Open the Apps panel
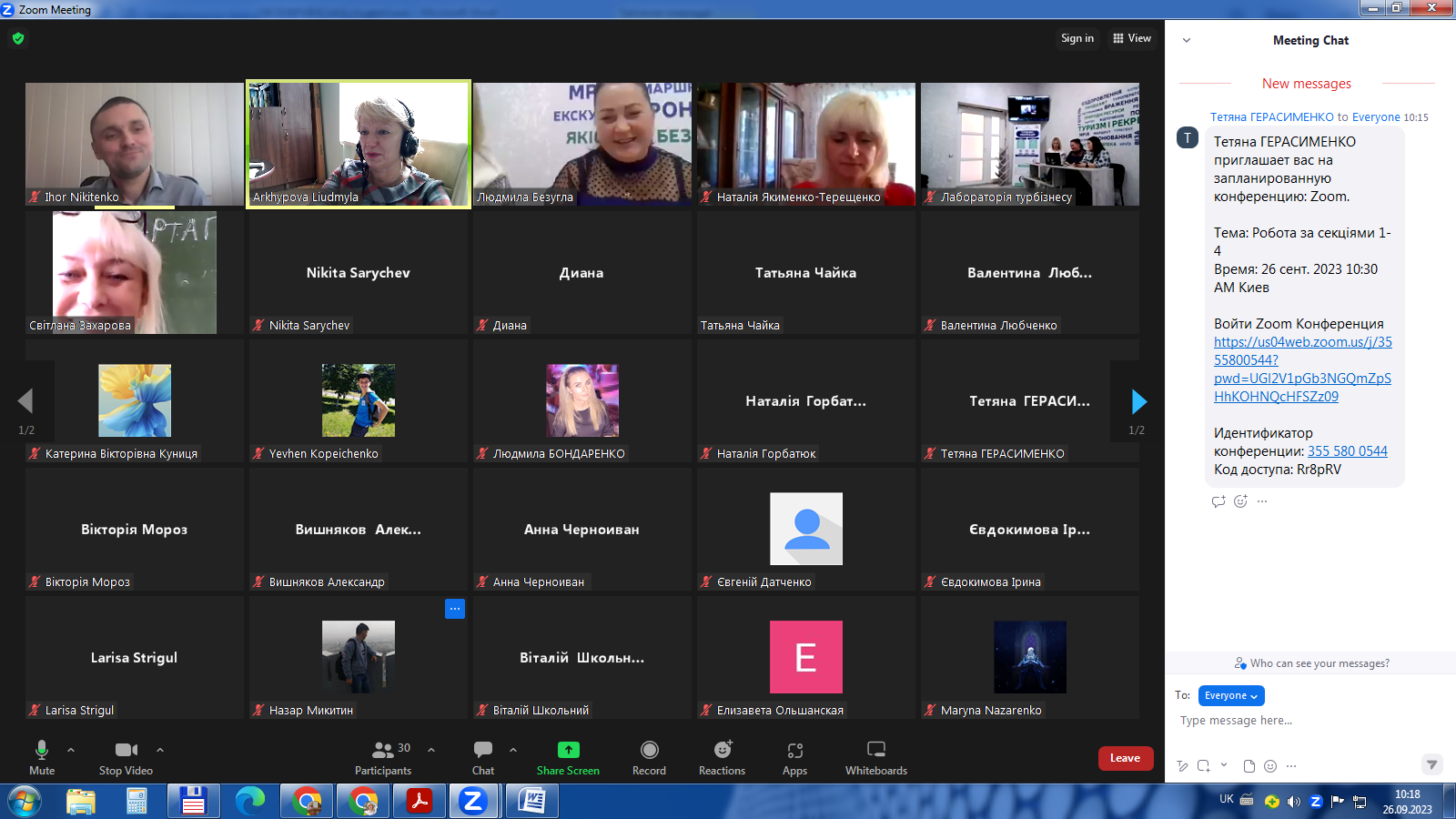The width and height of the screenshot is (1456, 819). 794,756
